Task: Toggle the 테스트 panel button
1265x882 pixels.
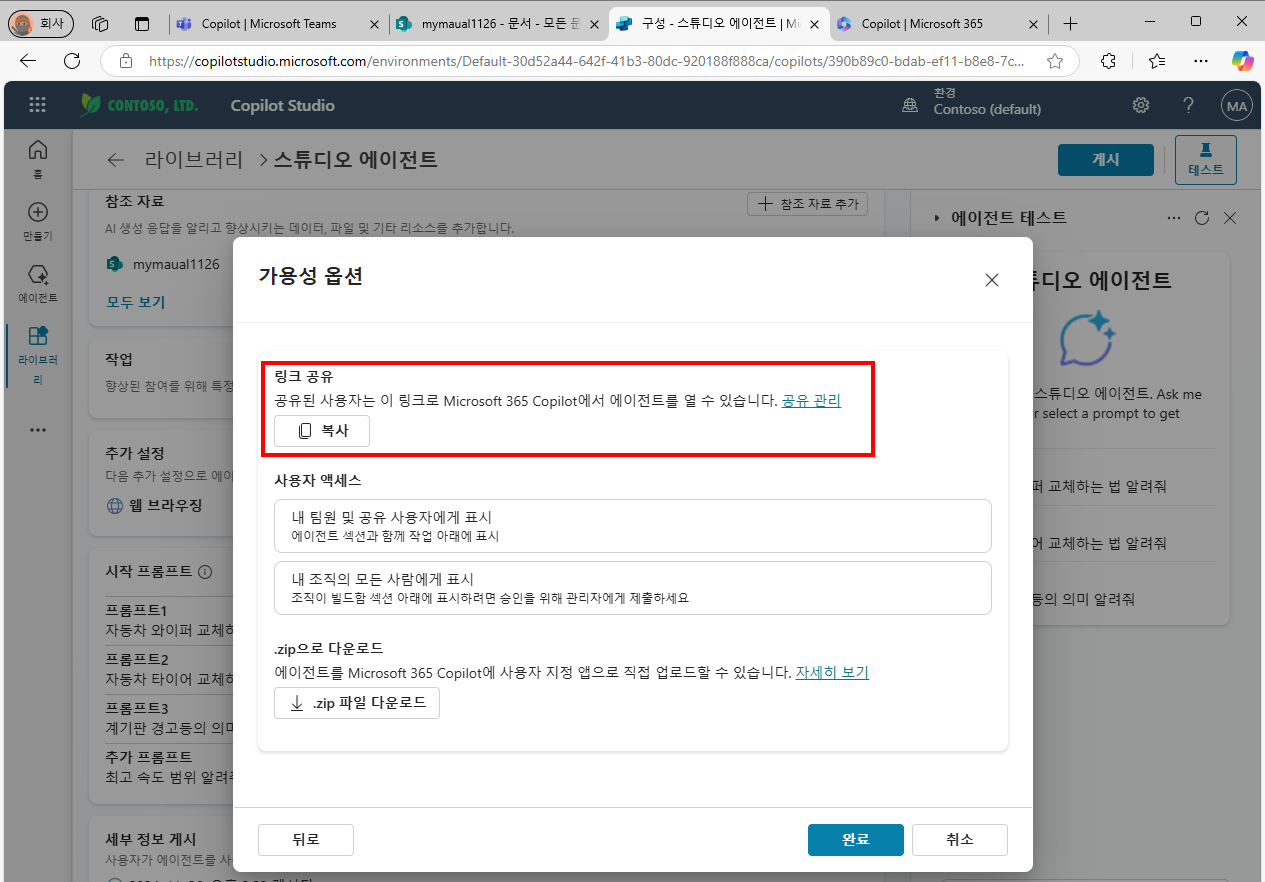Action: [1205, 160]
